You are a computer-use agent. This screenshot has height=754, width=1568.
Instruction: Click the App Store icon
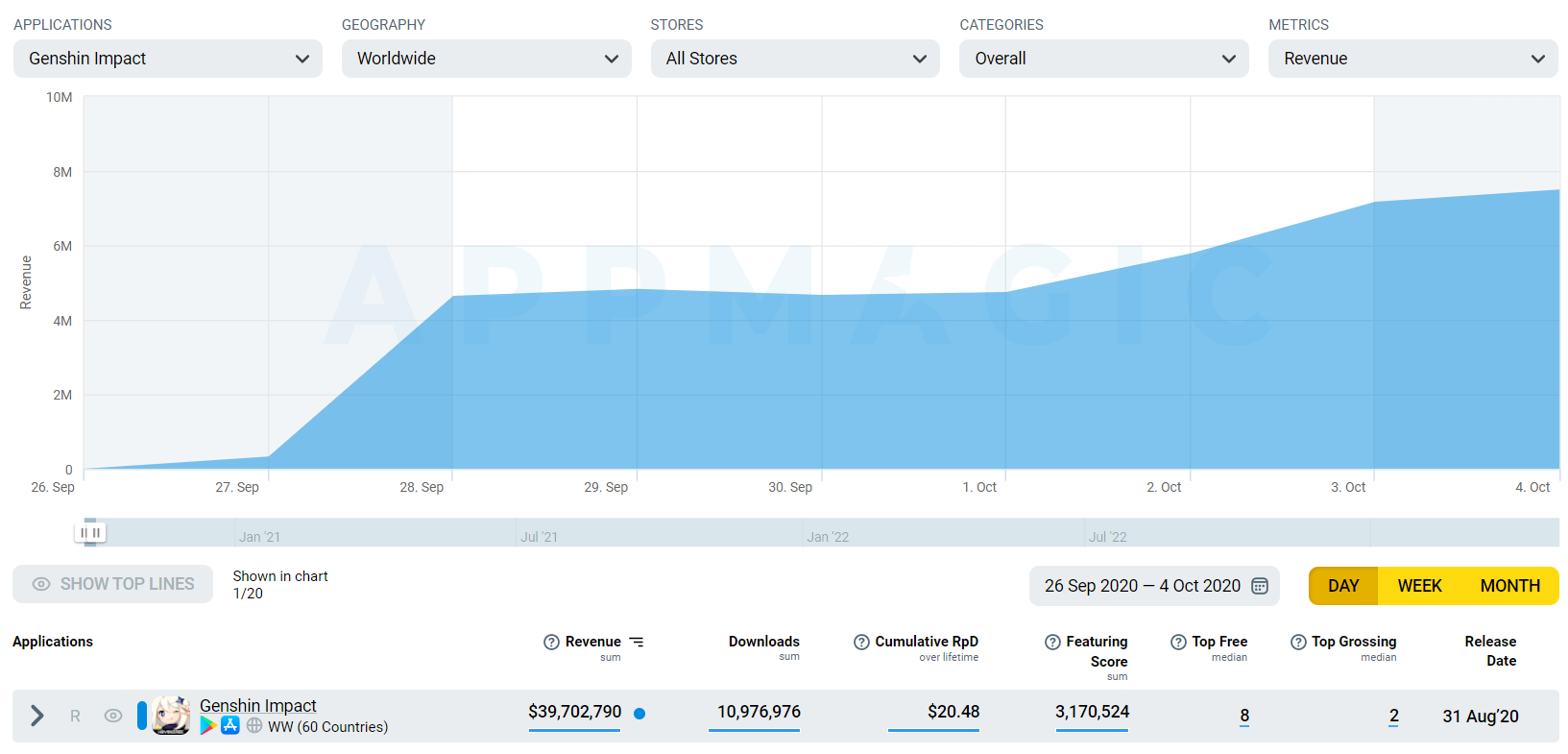pos(230,726)
